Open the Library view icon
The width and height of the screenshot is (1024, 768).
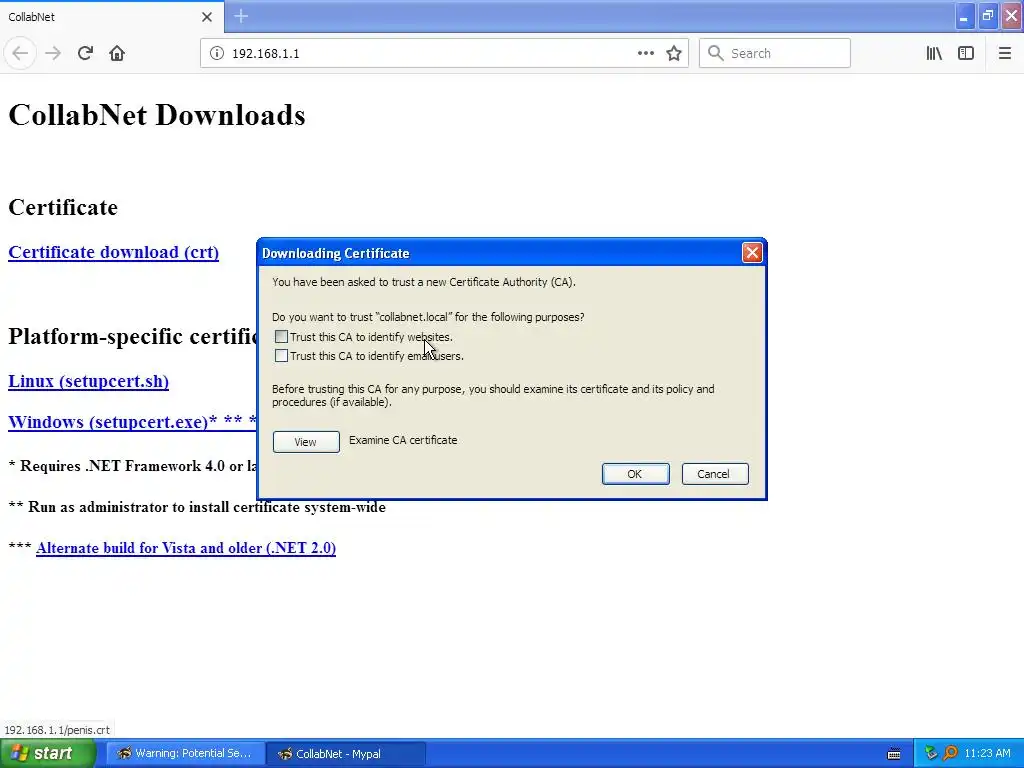click(x=934, y=53)
